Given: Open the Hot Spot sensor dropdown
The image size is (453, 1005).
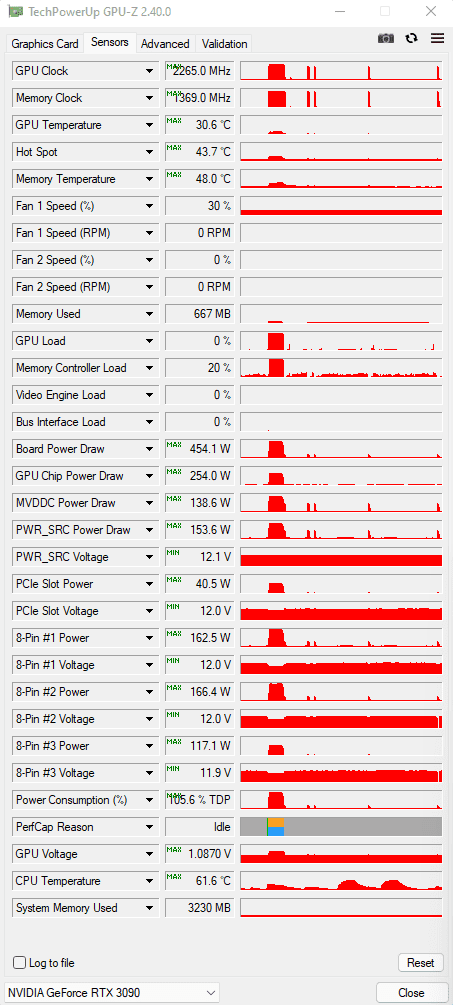Looking at the screenshot, I should pyautogui.click(x=149, y=152).
